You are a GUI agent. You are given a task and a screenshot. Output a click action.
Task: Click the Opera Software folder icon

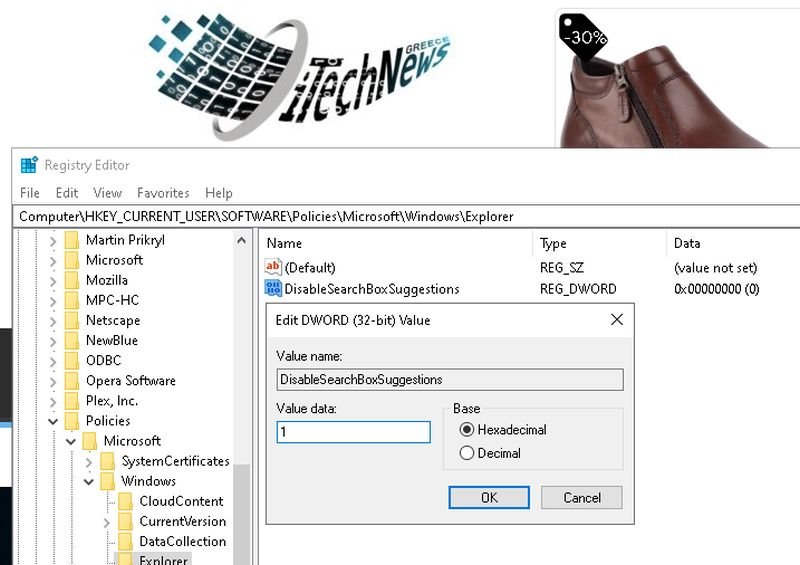tap(71, 381)
